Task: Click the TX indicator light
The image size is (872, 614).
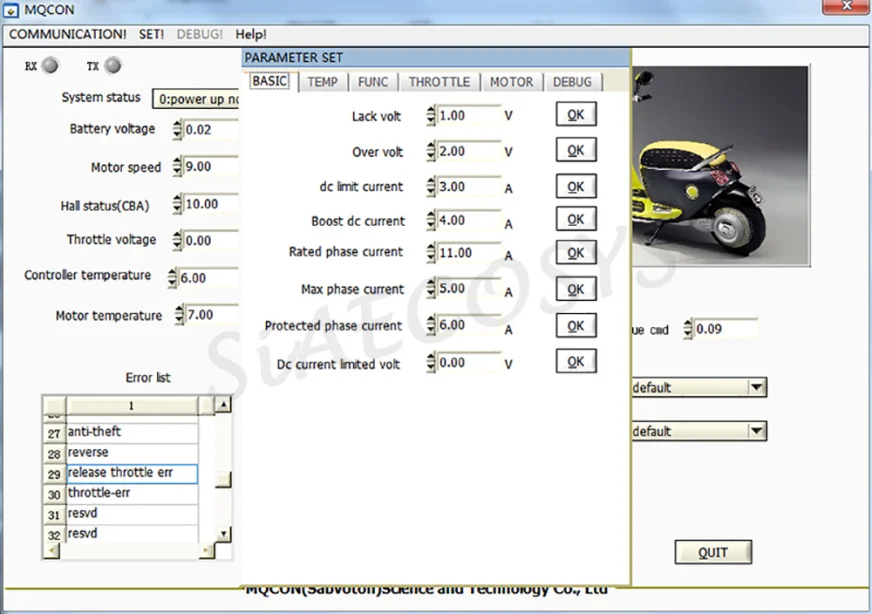Action: point(113,66)
